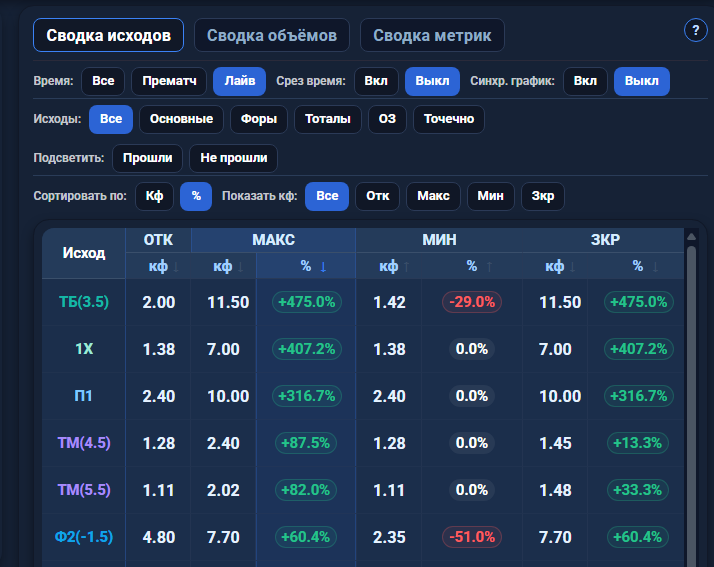The height and width of the screenshot is (567, 714).
Task: Open Сводка метрик tab
Action: tap(432, 35)
